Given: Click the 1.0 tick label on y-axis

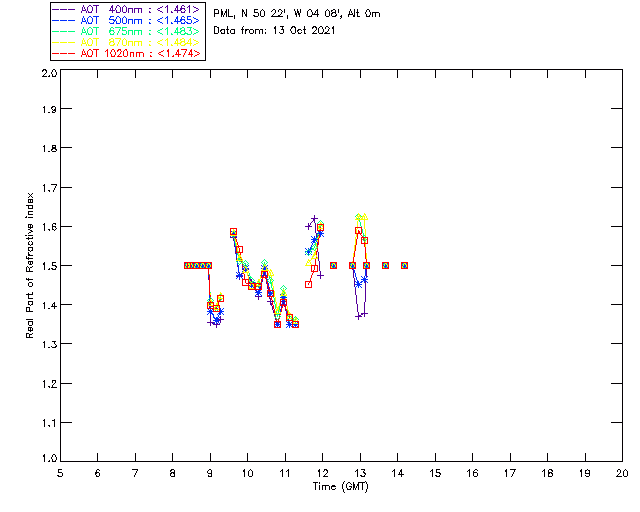Looking at the screenshot, I should tap(49, 458).
